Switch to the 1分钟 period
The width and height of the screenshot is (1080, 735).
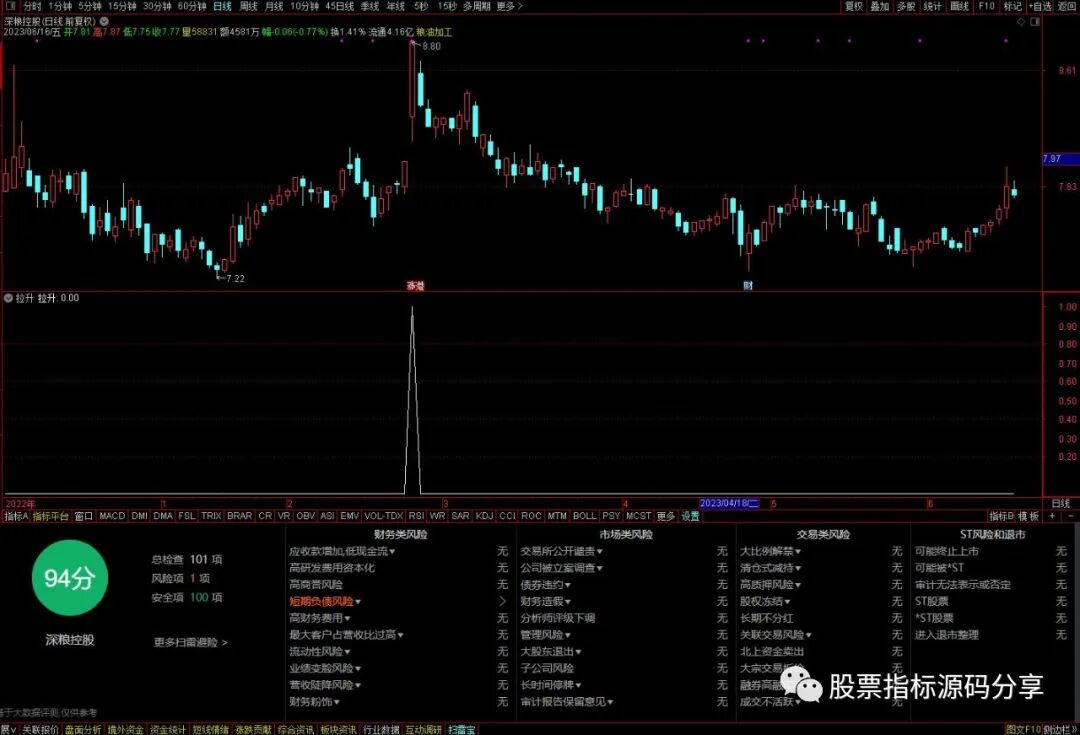click(60, 6)
